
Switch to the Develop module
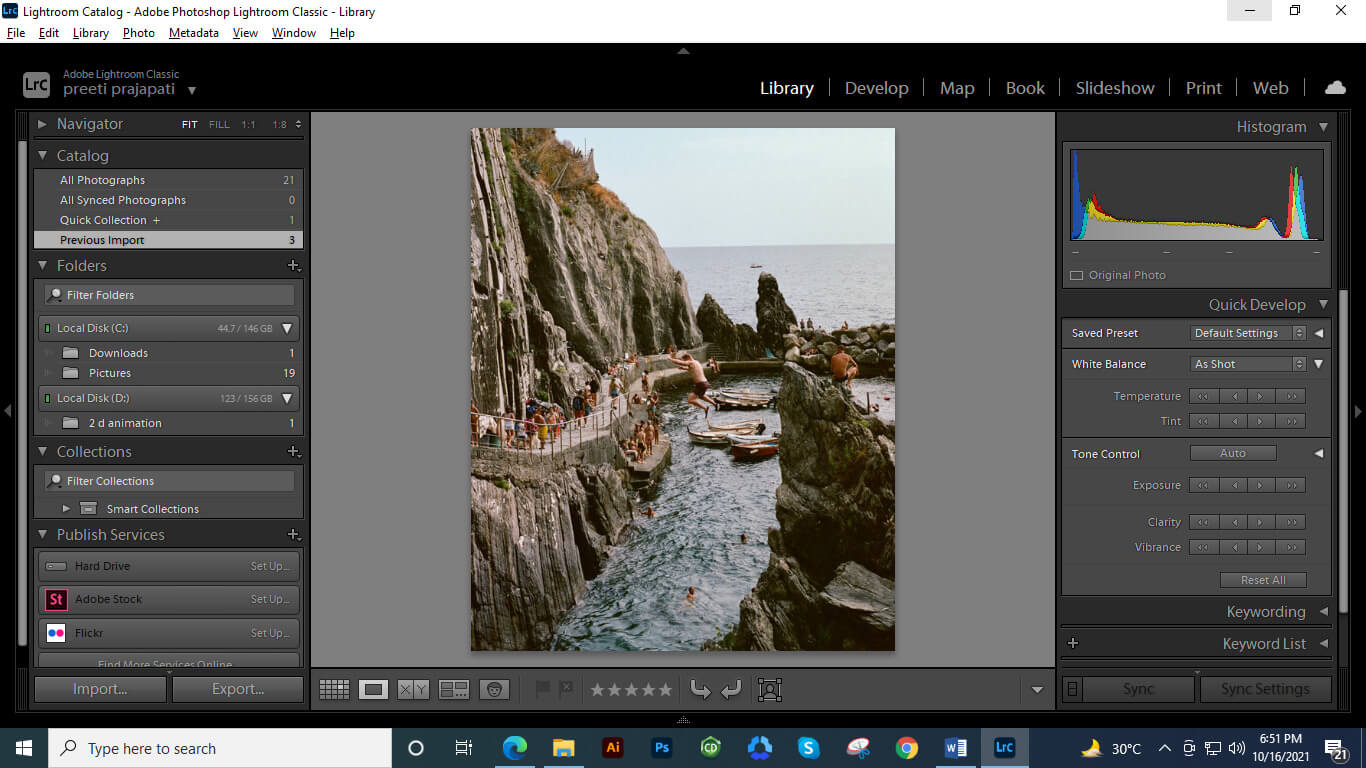(x=877, y=88)
